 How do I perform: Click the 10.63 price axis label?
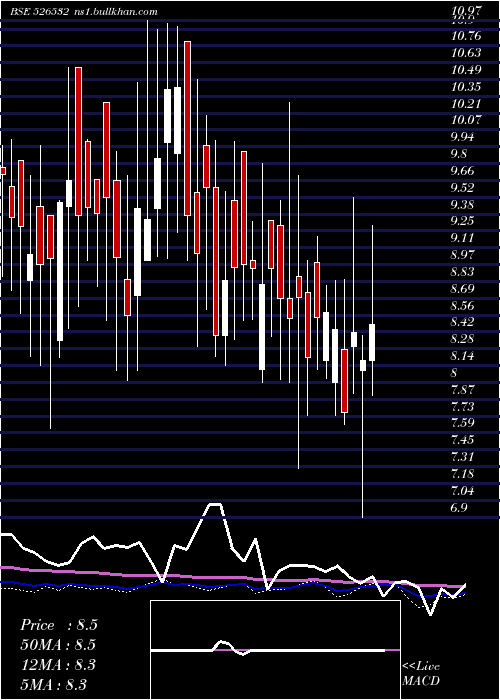pyautogui.click(x=466, y=53)
